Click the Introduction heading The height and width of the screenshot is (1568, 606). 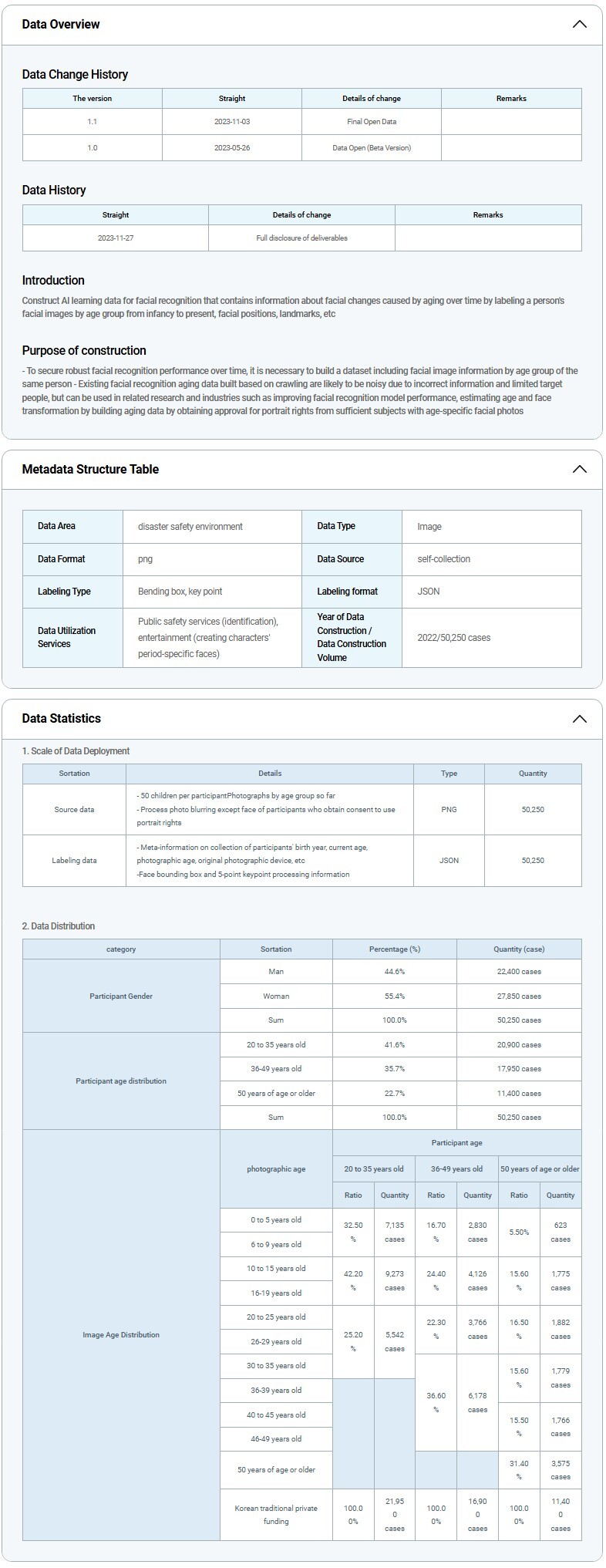coord(53,280)
